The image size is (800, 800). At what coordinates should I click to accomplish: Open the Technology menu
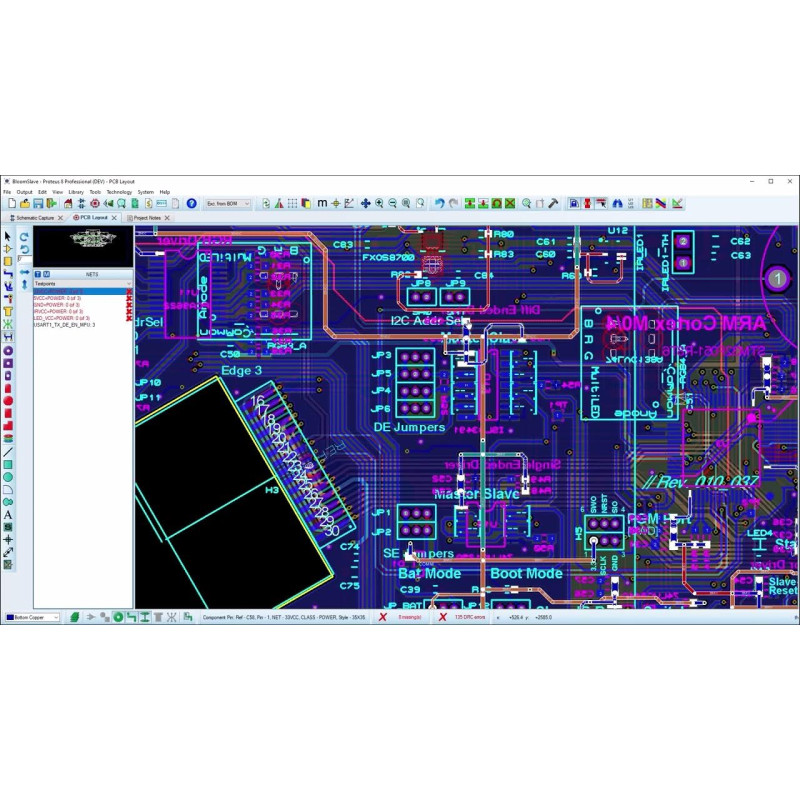click(x=119, y=191)
